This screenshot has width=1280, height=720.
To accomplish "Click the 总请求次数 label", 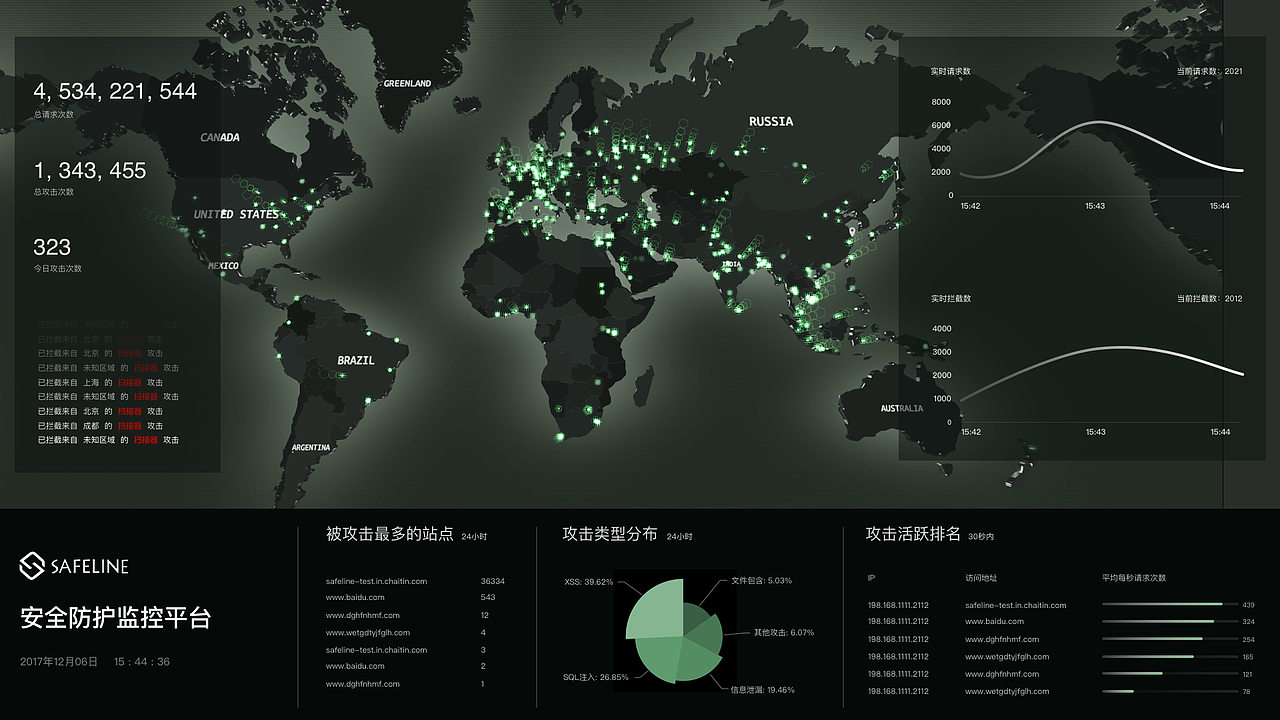I will pyautogui.click(x=54, y=114).
